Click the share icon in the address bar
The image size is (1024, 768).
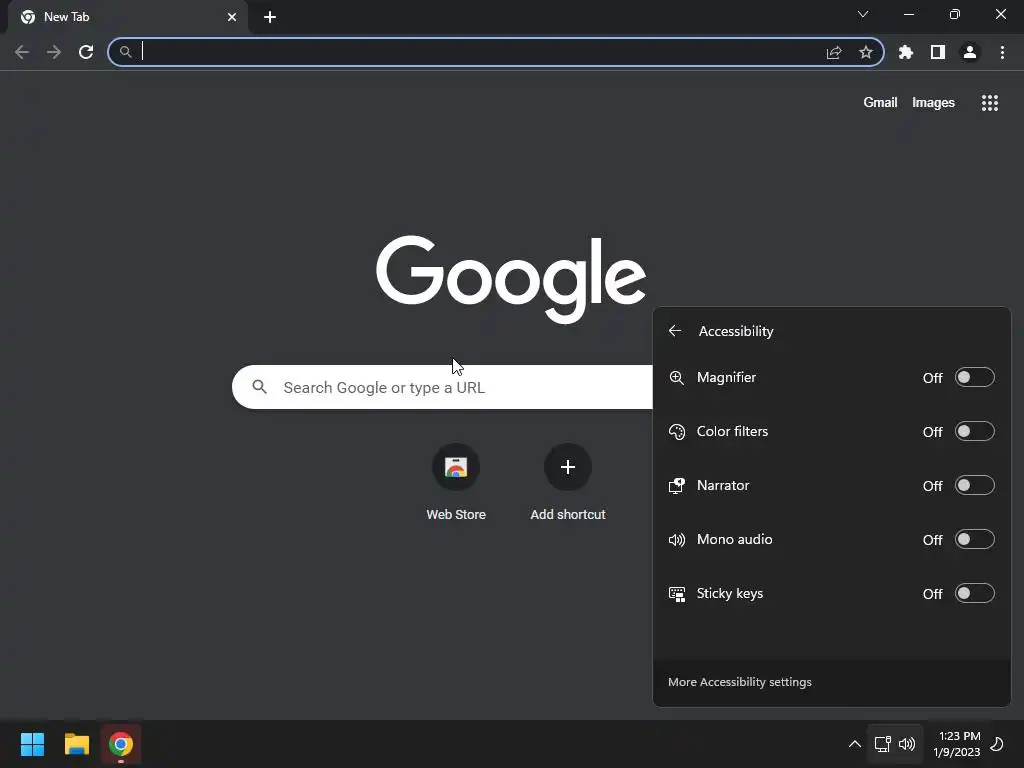click(x=834, y=52)
